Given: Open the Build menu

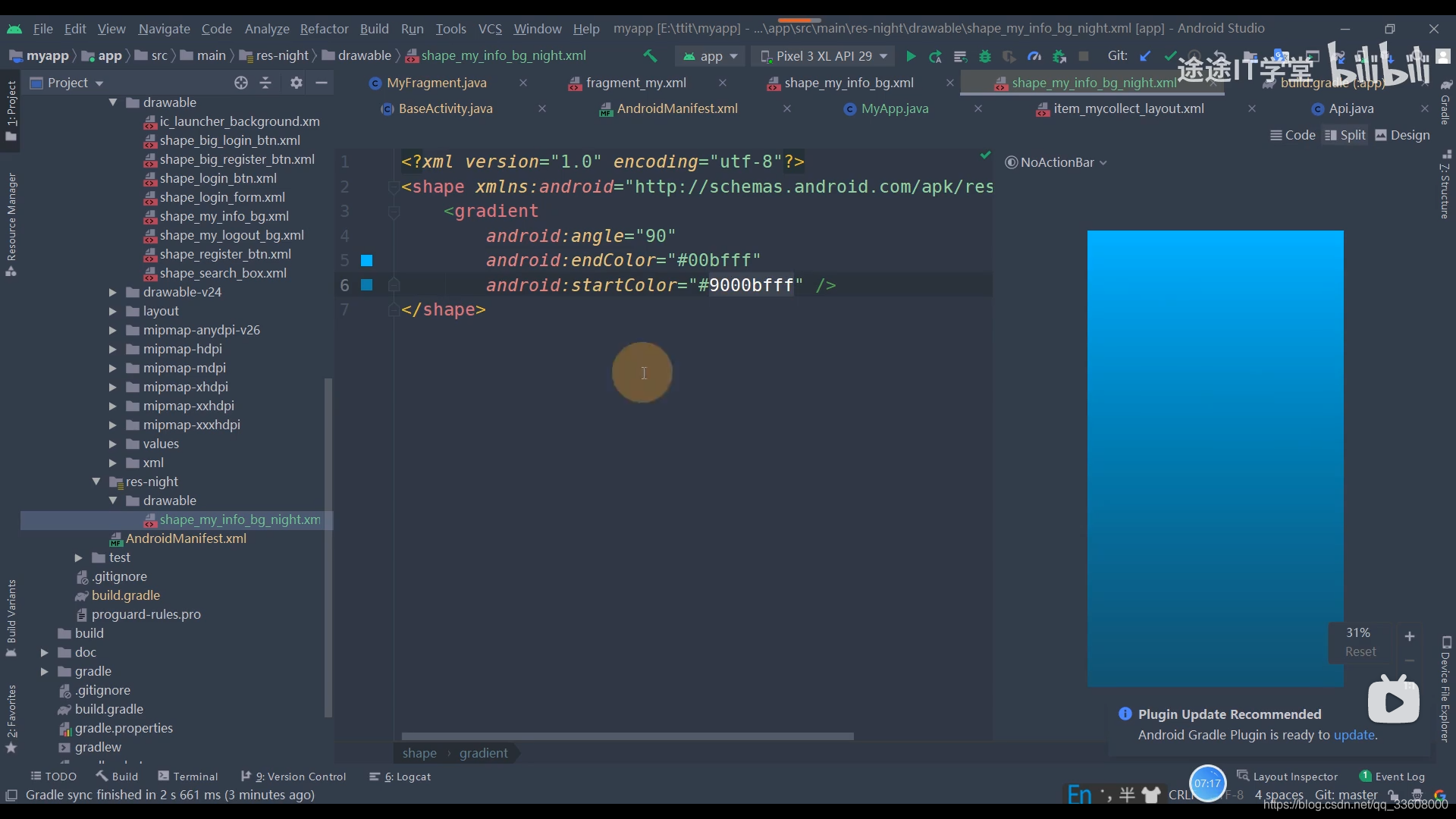Looking at the screenshot, I should (374, 29).
